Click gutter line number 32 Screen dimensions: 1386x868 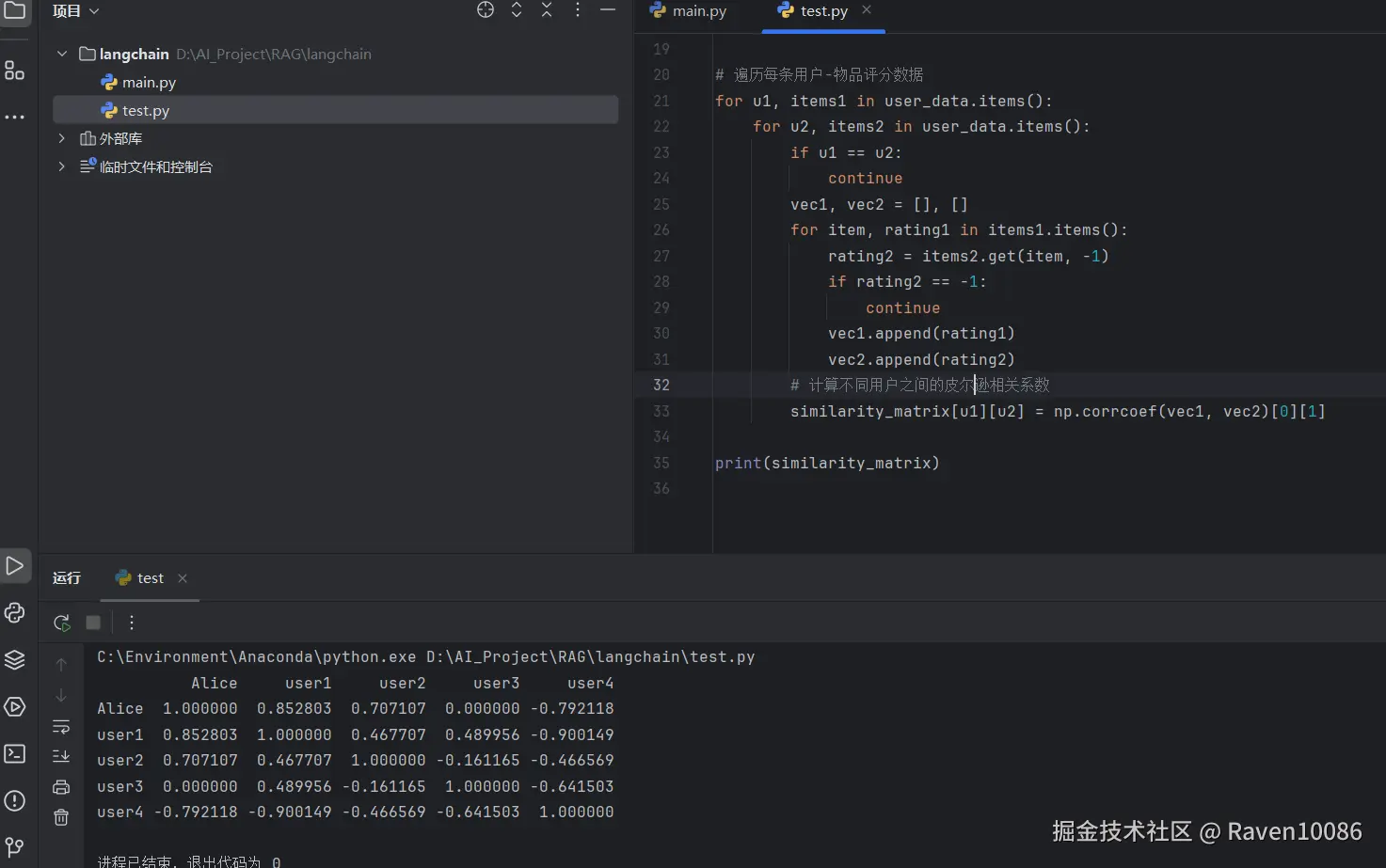pos(661,386)
